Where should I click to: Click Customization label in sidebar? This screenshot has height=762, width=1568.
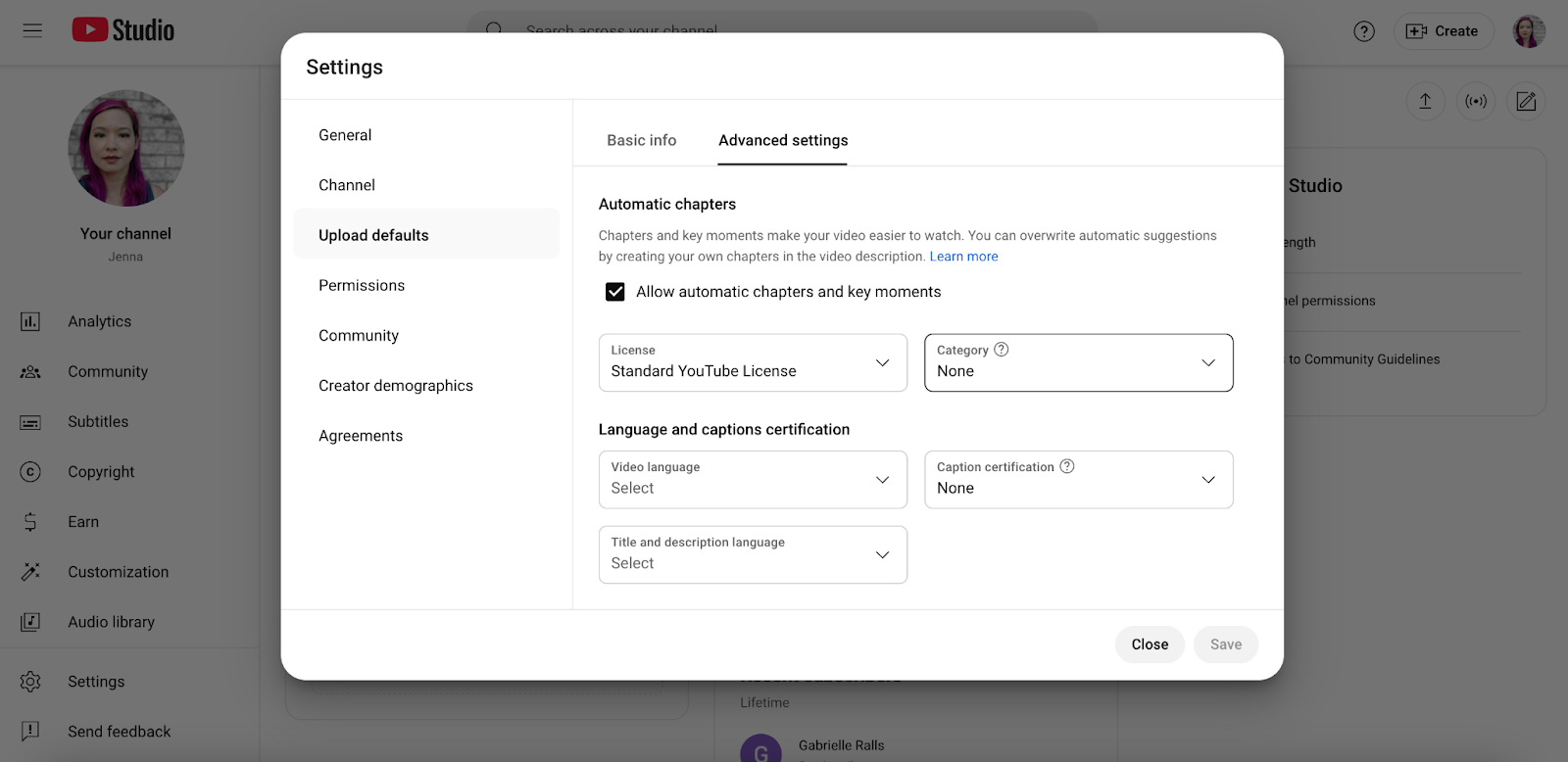pyautogui.click(x=118, y=572)
